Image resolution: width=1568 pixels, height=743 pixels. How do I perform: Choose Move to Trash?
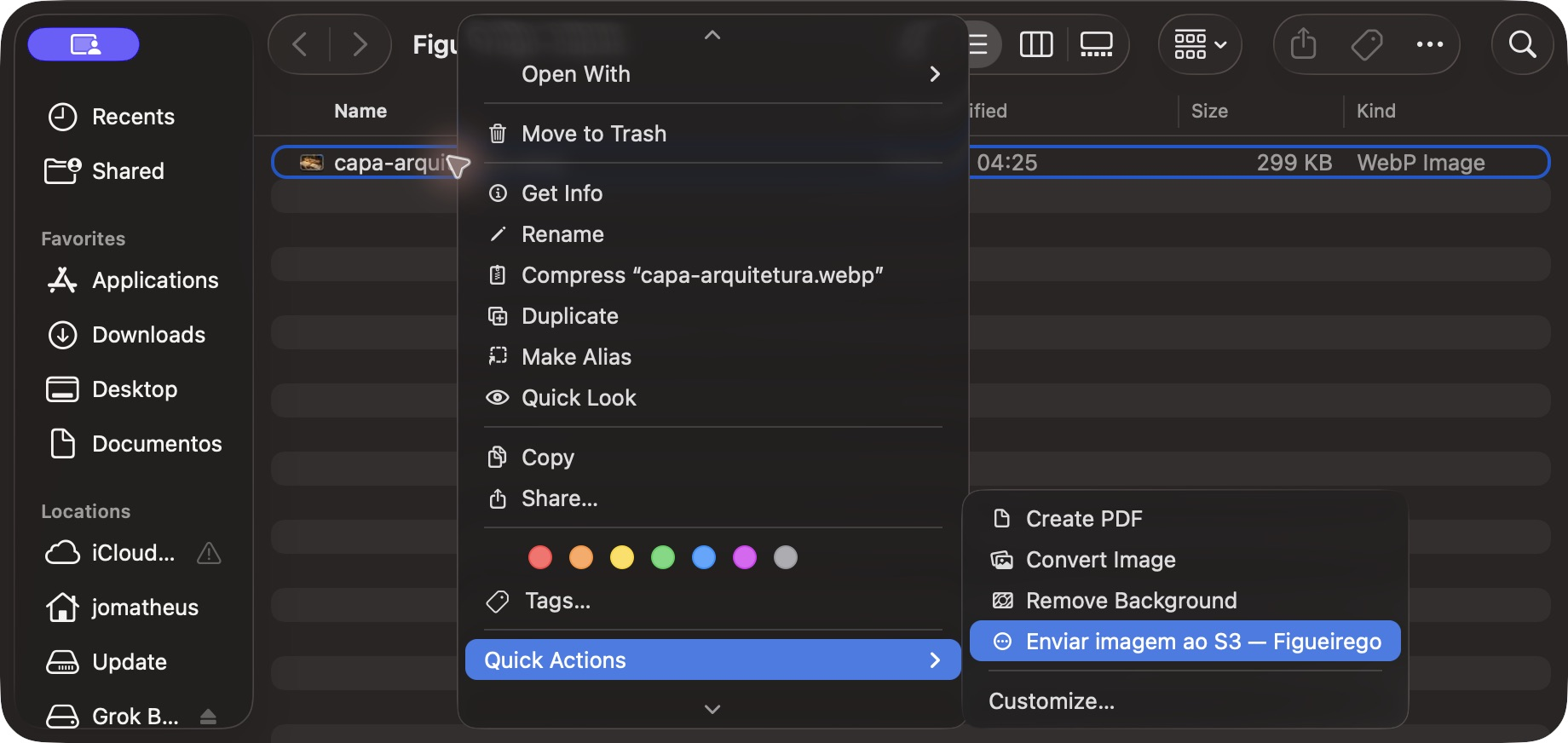712,134
